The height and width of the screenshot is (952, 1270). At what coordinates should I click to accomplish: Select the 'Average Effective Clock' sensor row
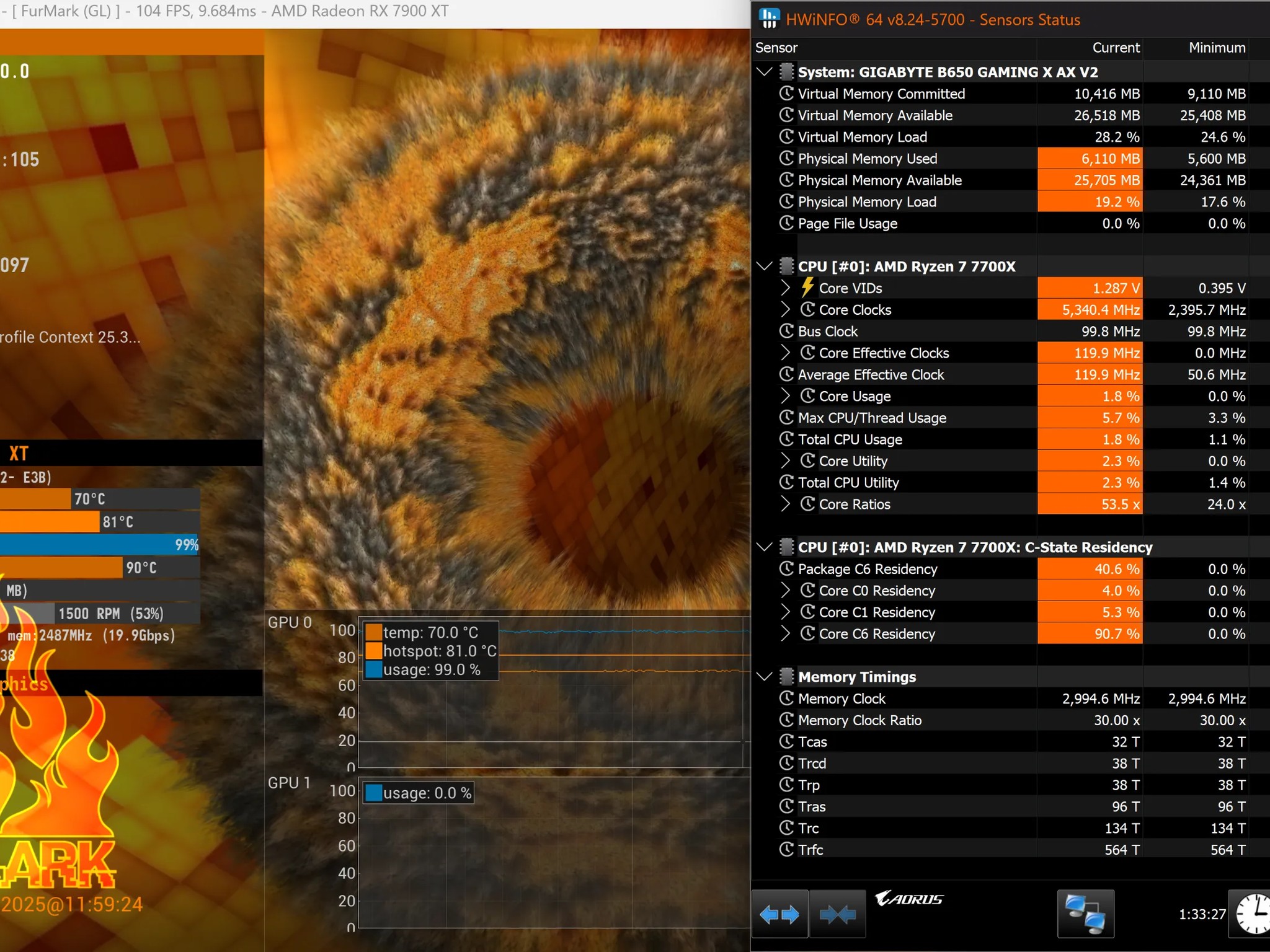click(x=1010, y=374)
